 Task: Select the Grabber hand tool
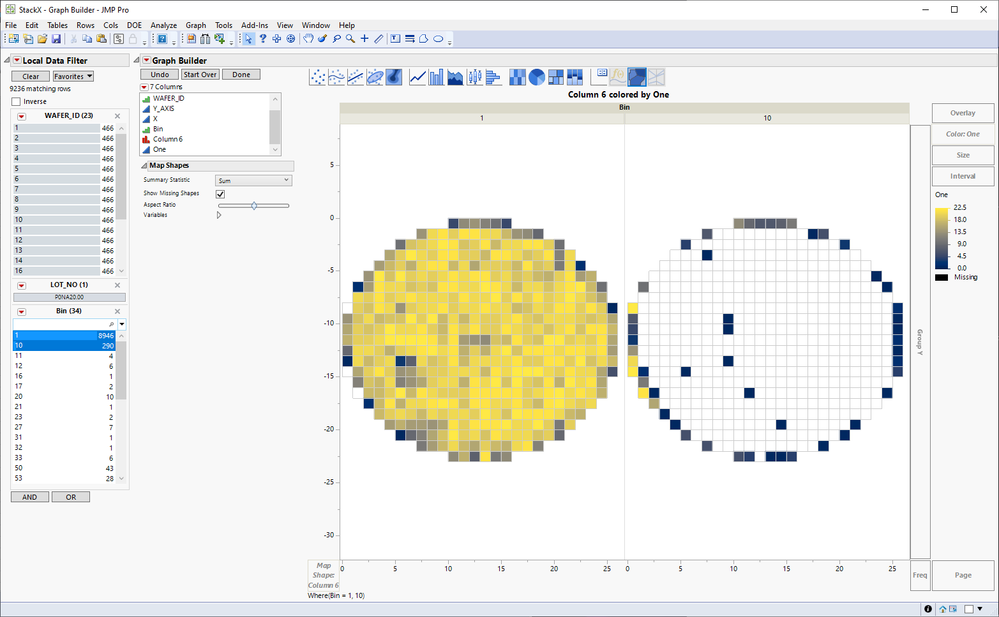pyautogui.click(x=308, y=39)
